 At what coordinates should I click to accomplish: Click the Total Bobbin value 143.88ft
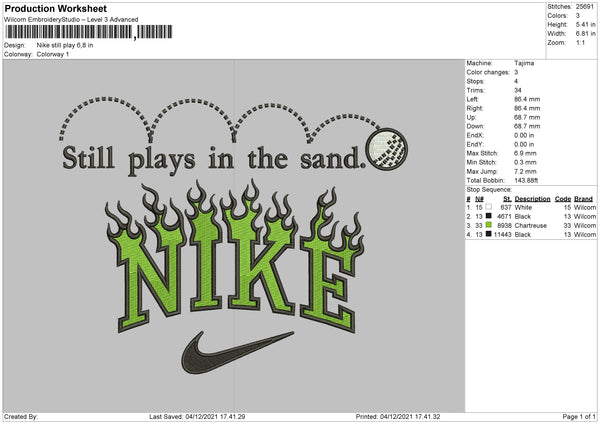pos(526,180)
